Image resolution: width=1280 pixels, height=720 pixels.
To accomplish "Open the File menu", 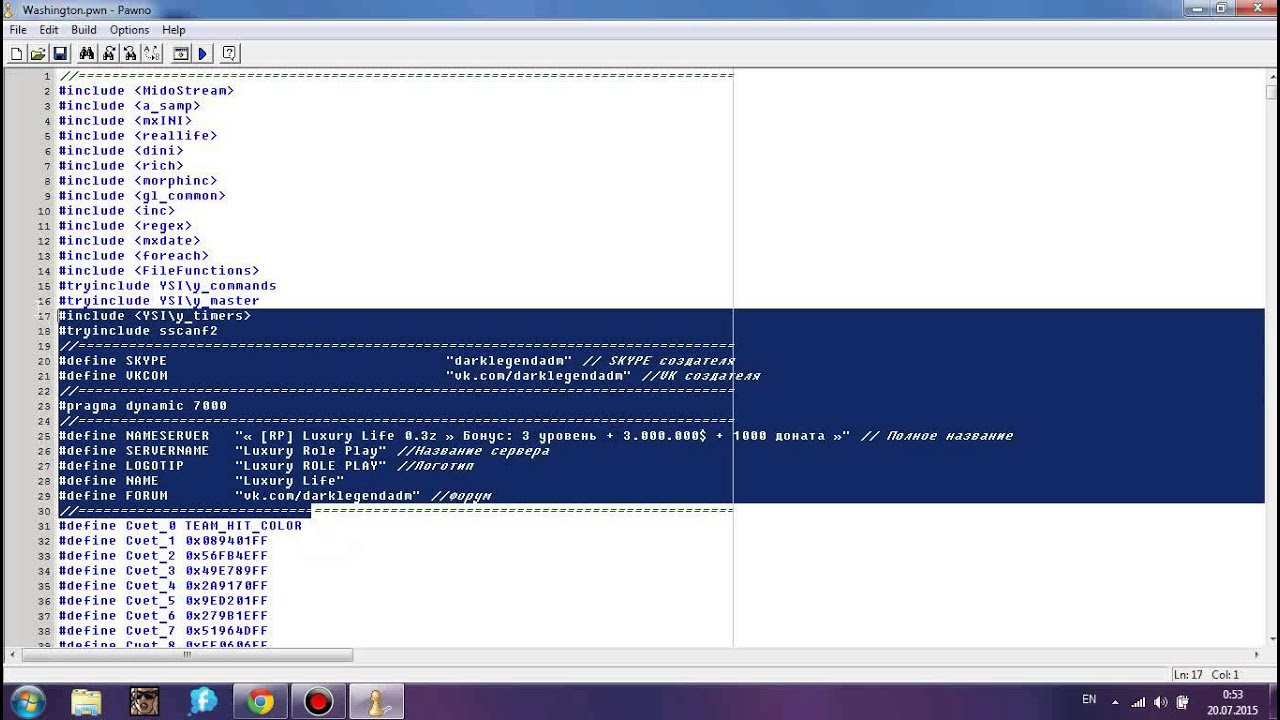I will click(x=18, y=30).
